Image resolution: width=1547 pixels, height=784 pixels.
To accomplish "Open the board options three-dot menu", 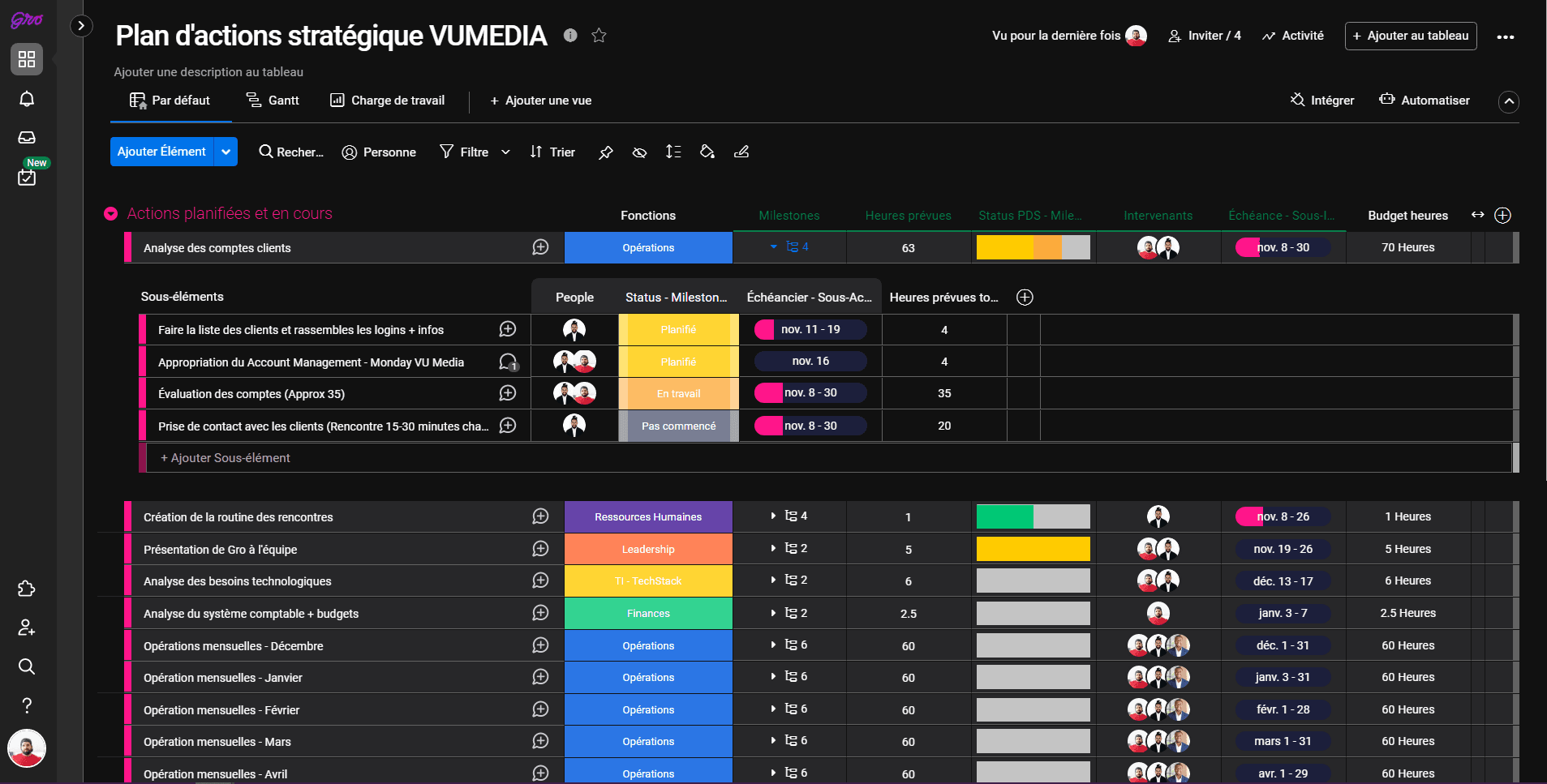I will pyautogui.click(x=1506, y=36).
